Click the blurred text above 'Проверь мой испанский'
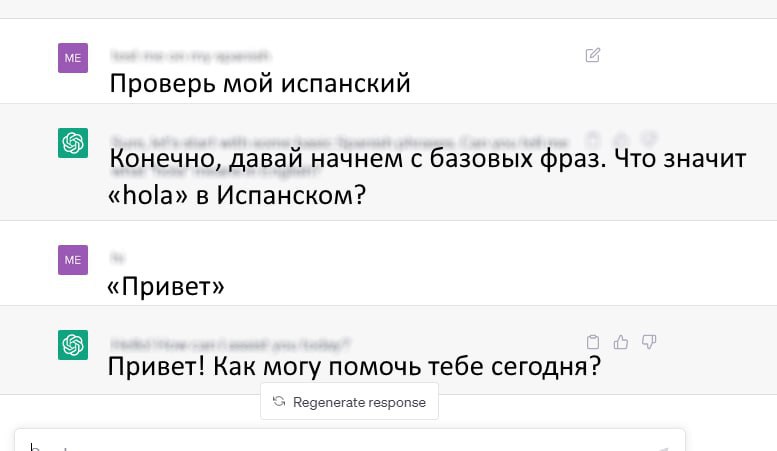This screenshot has width=777, height=451. (190, 56)
